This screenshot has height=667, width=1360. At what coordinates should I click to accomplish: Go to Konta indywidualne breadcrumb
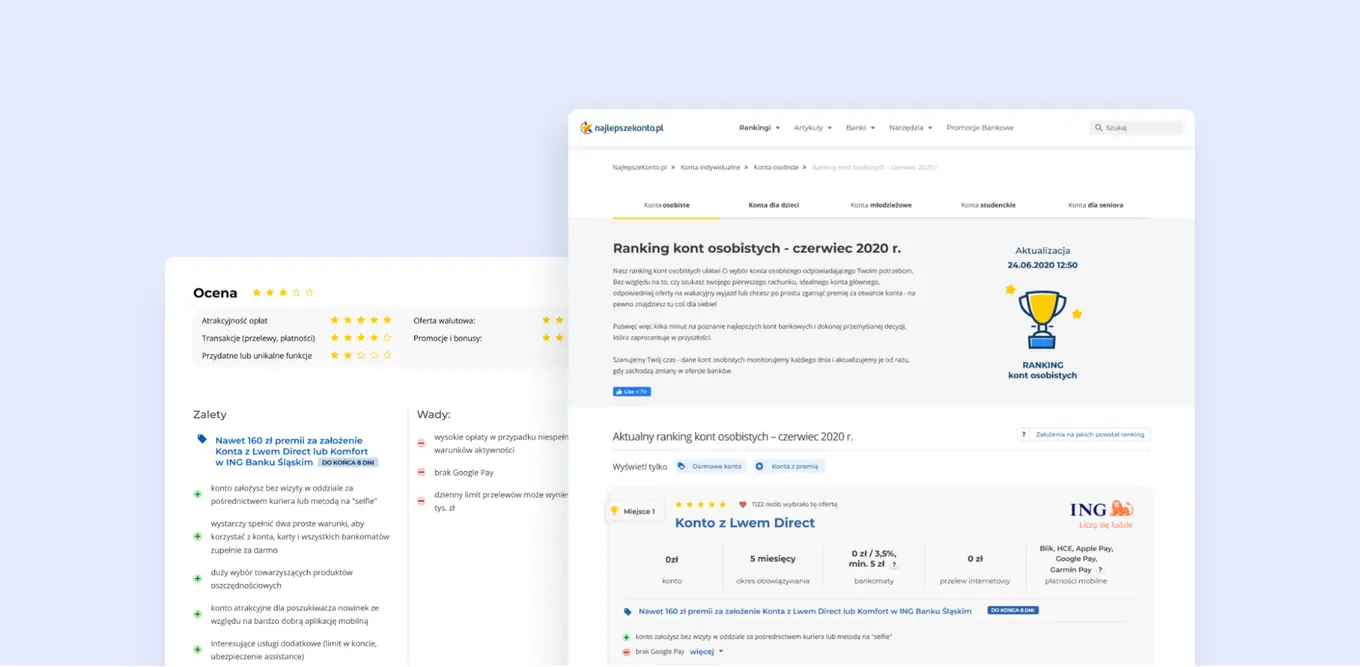tap(710, 167)
